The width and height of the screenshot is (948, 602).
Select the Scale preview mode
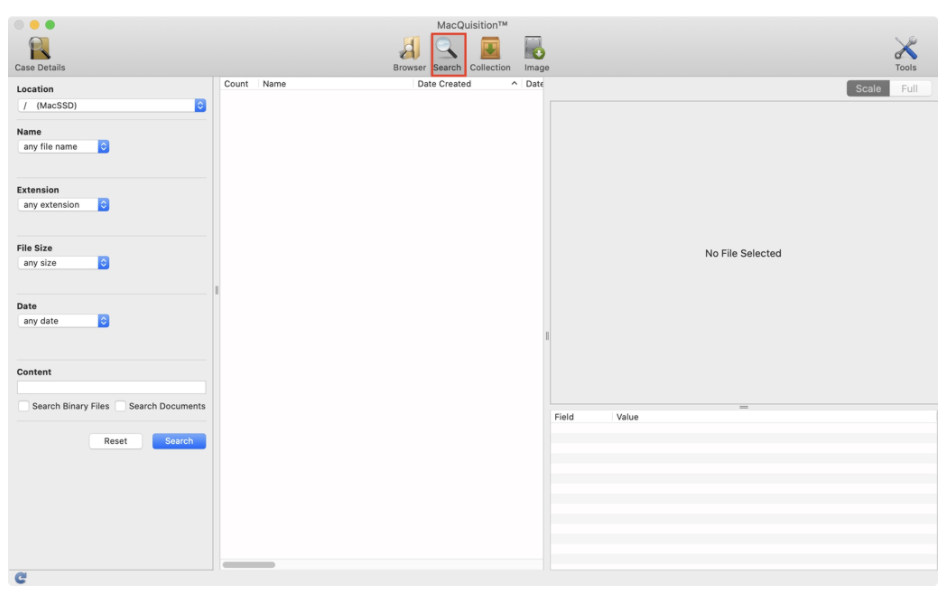868,88
